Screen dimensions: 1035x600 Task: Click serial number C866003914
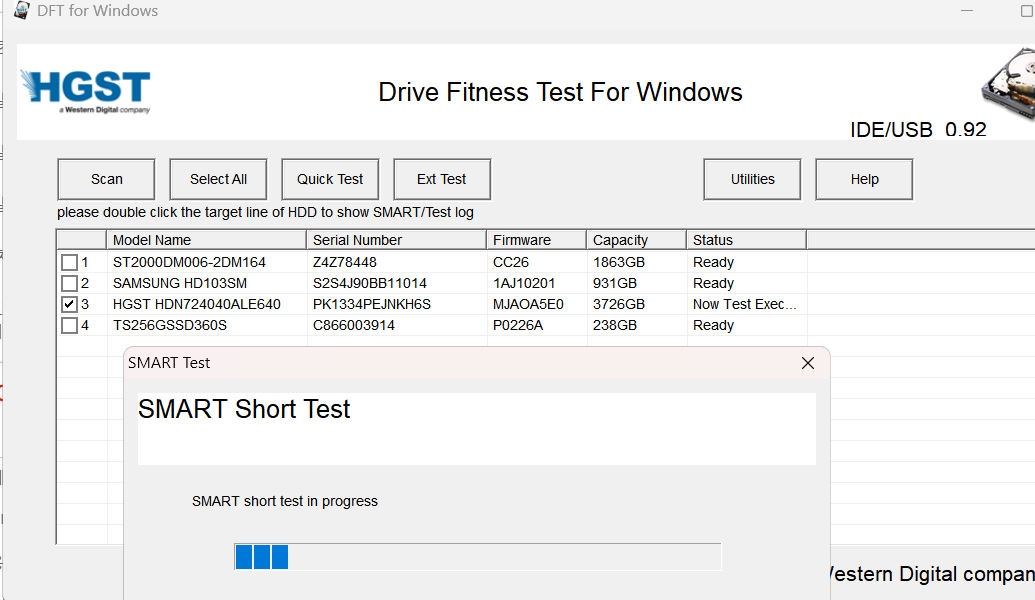[354, 325]
